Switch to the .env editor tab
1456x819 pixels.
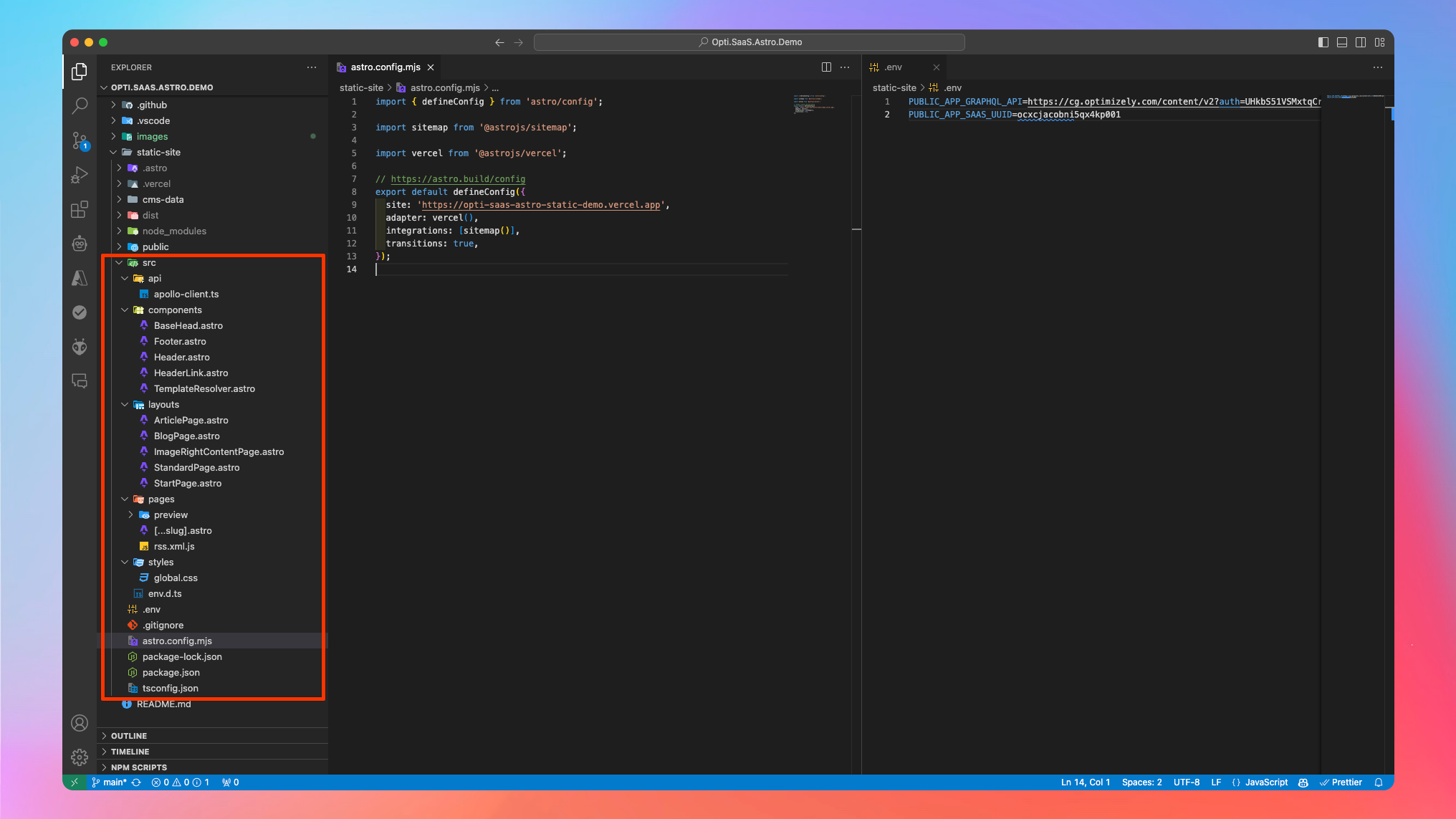[x=893, y=67]
